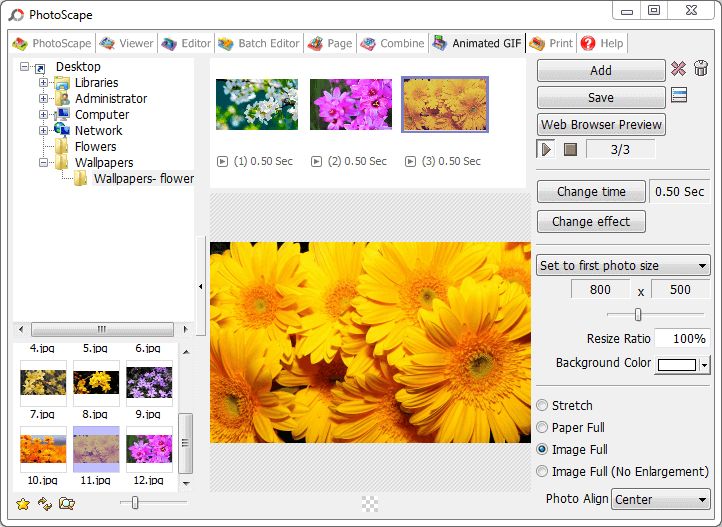Click the list view icon beside Save
The height and width of the screenshot is (527, 722).
(x=679, y=95)
